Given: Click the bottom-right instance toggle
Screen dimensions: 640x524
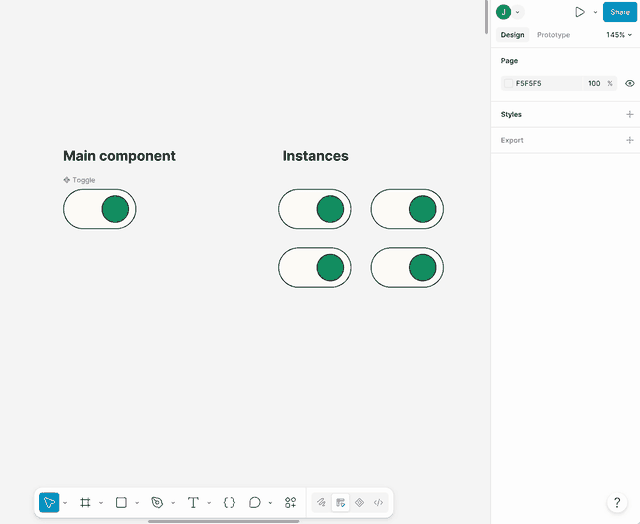Looking at the screenshot, I should pos(407,267).
